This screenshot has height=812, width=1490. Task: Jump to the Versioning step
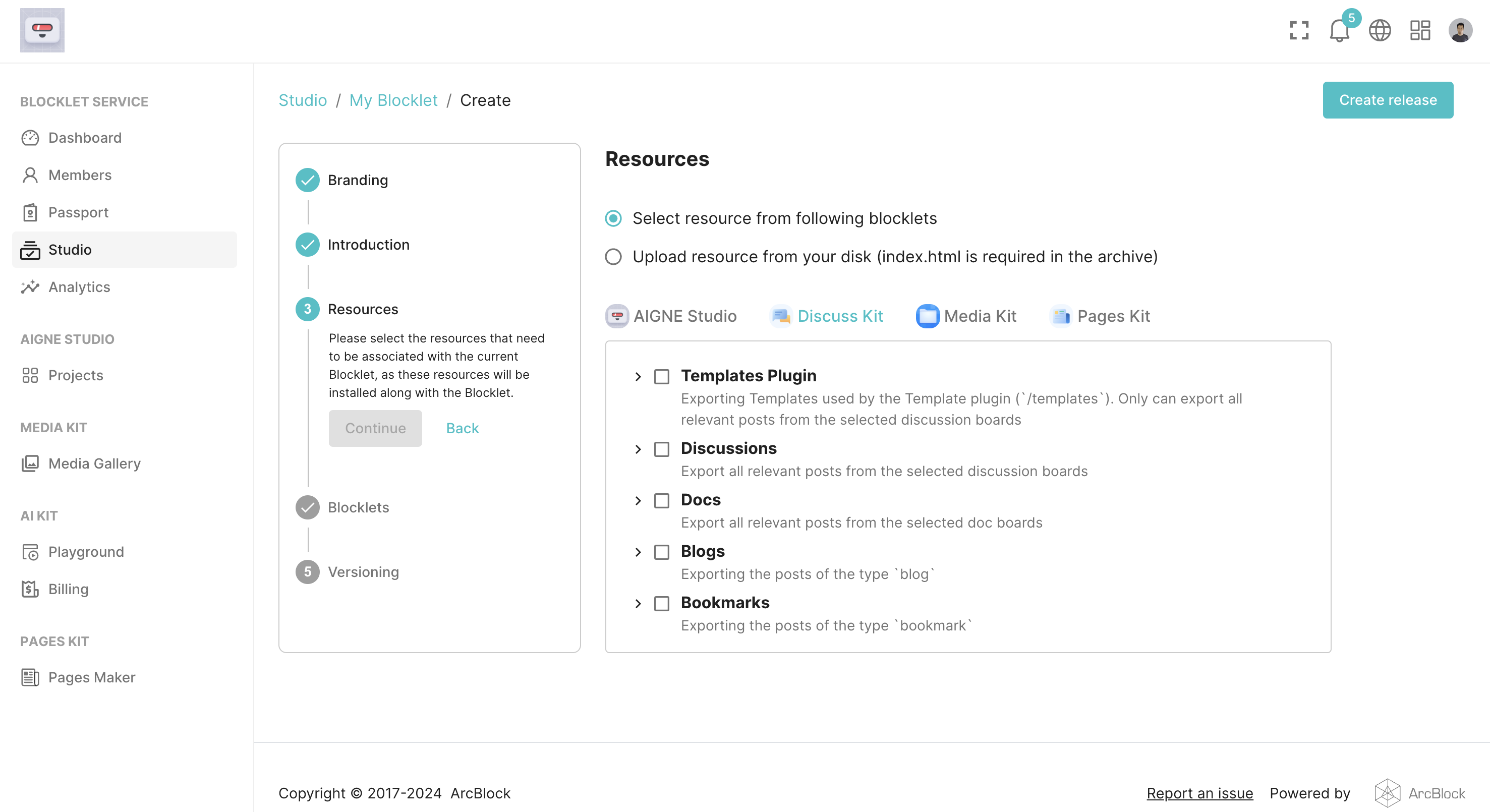point(363,572)
